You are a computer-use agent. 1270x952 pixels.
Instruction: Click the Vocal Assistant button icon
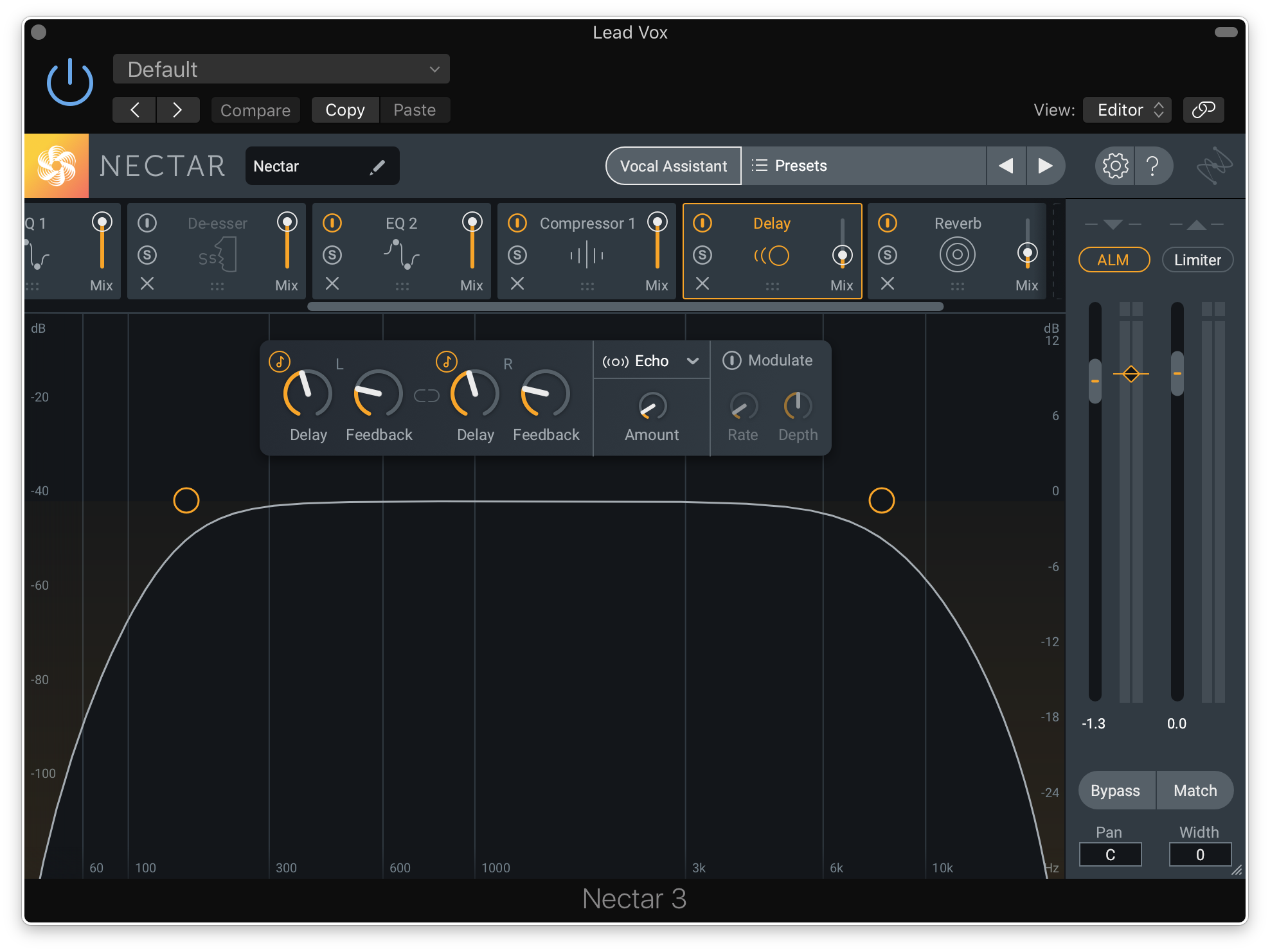(673, 166)
